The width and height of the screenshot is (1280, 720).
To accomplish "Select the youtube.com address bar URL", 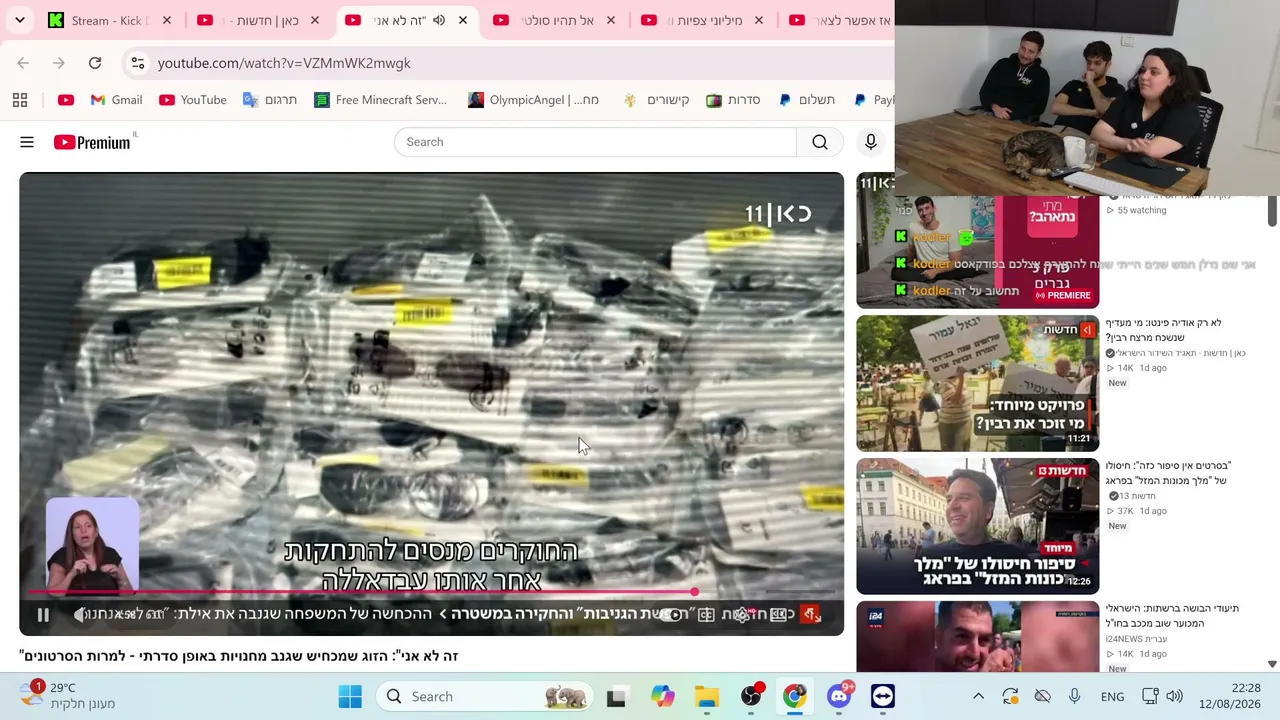I will tap(284, 63).
